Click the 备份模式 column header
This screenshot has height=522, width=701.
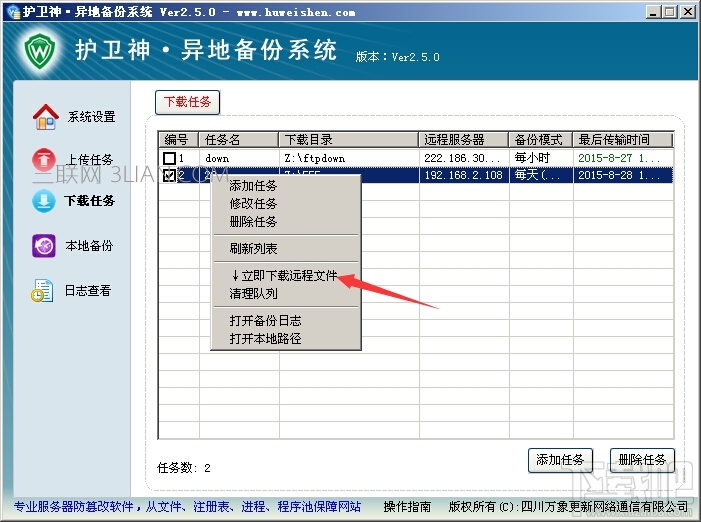click(541, 139)
